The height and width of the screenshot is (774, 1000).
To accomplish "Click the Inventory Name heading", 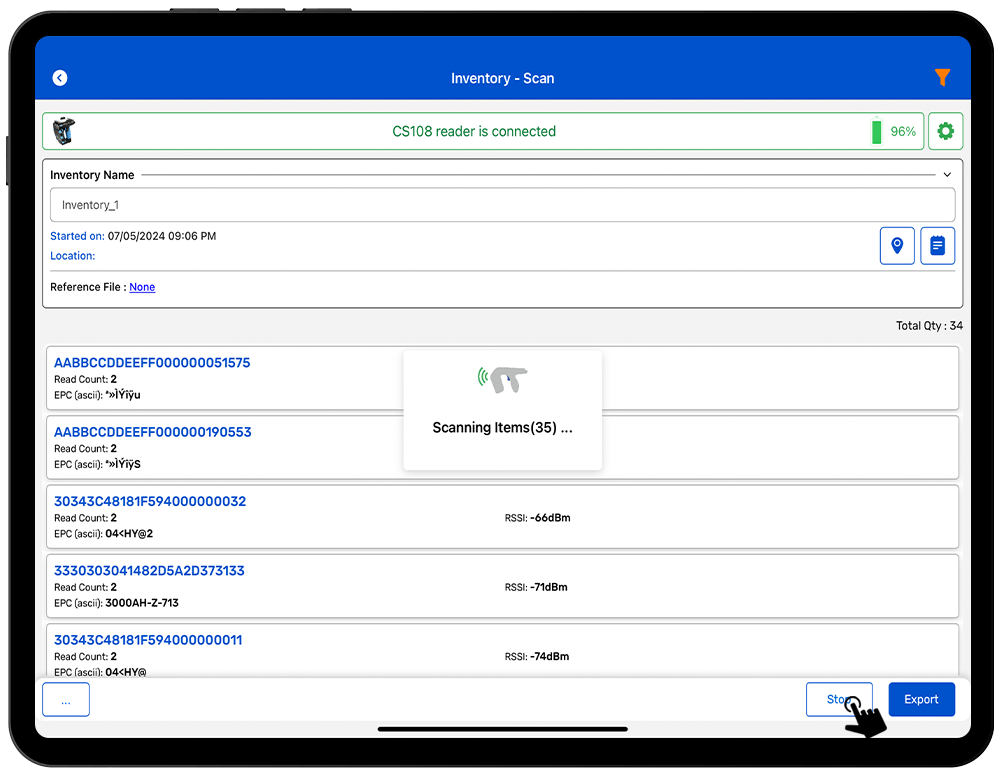I will [92, 175].
